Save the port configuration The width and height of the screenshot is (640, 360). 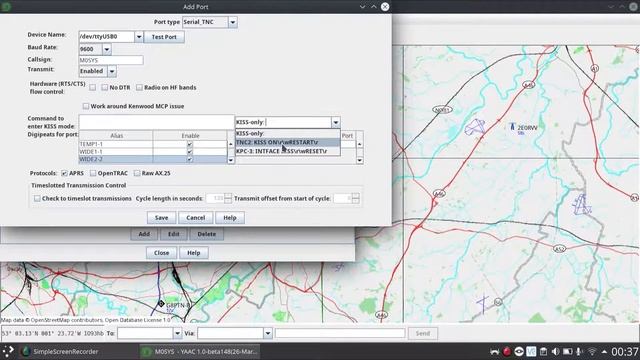click(161, 218)
